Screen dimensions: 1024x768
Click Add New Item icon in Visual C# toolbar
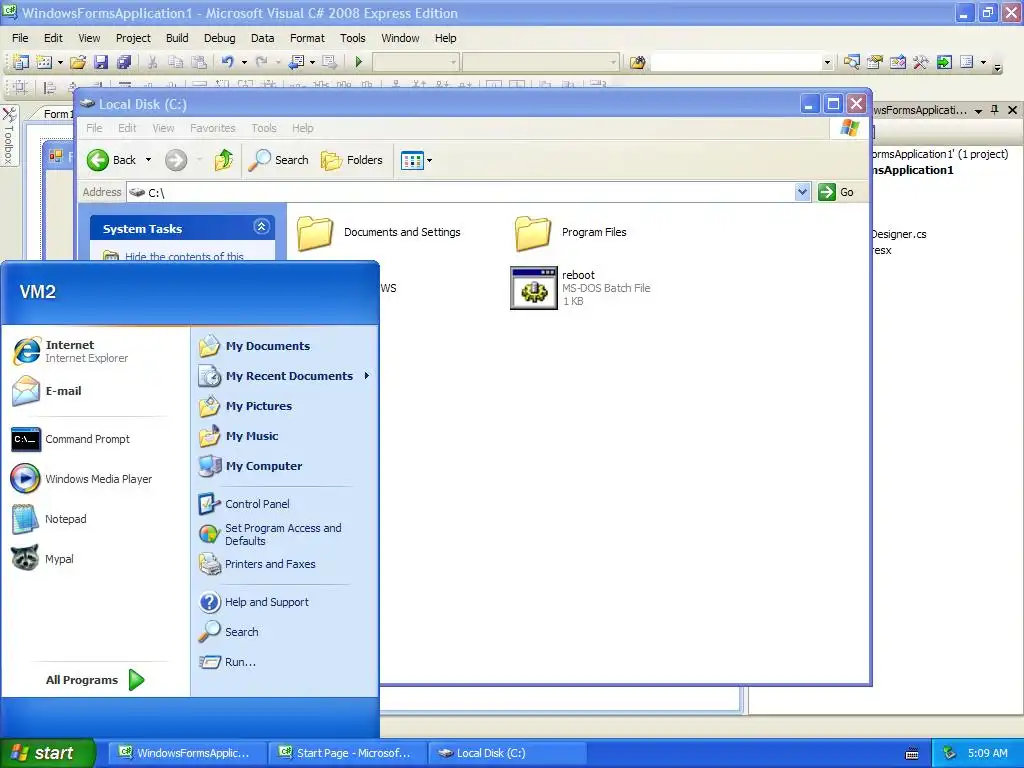pyautogui.click(x=44, y=62)
